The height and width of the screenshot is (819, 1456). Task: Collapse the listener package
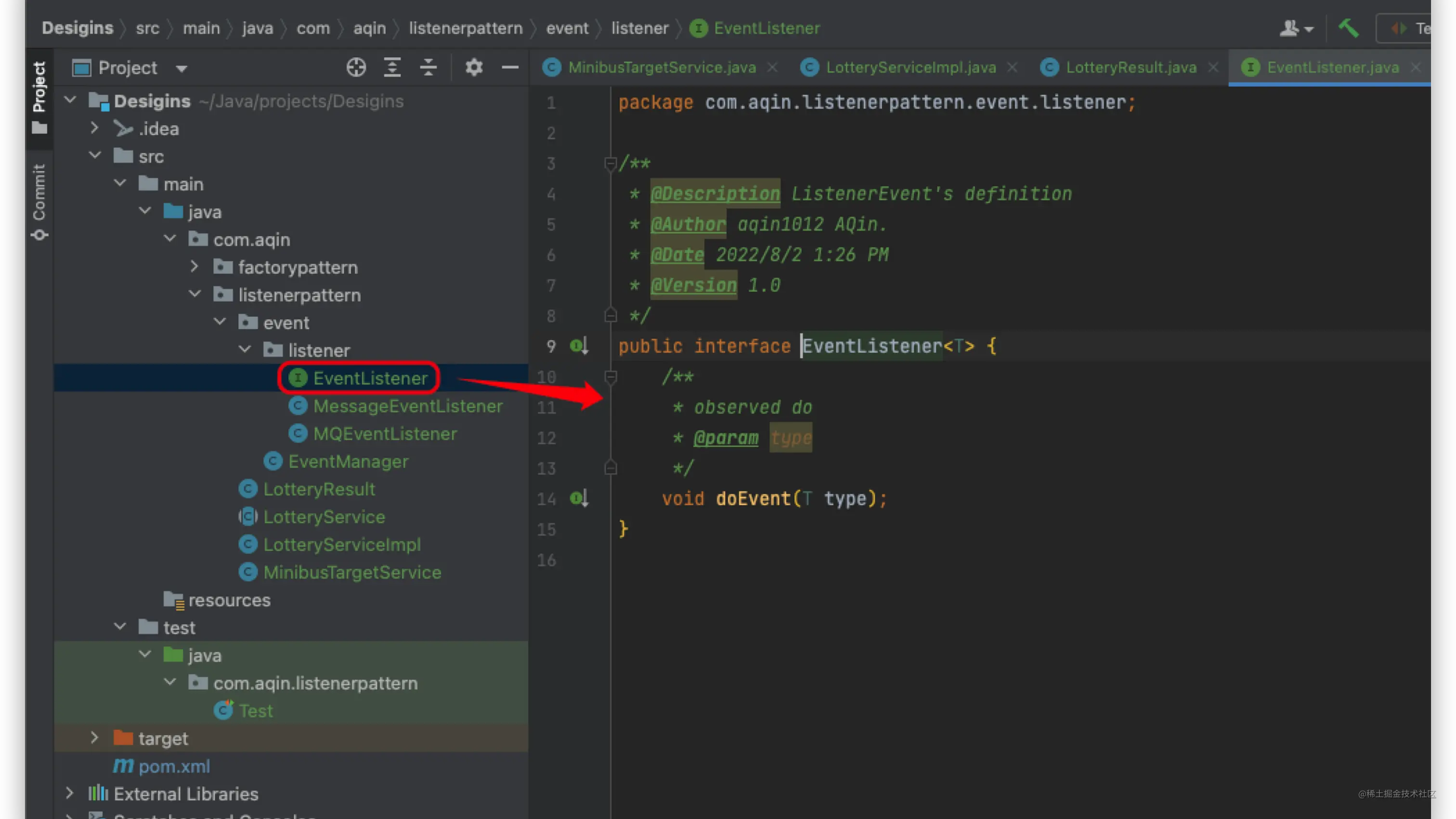(x=244, y=350)
